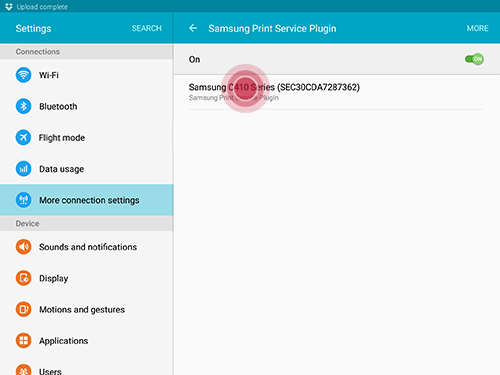
Task: Tap the 'Samsung Print Service Plugin' subtitle under printer
Action: tap(234, 98)
